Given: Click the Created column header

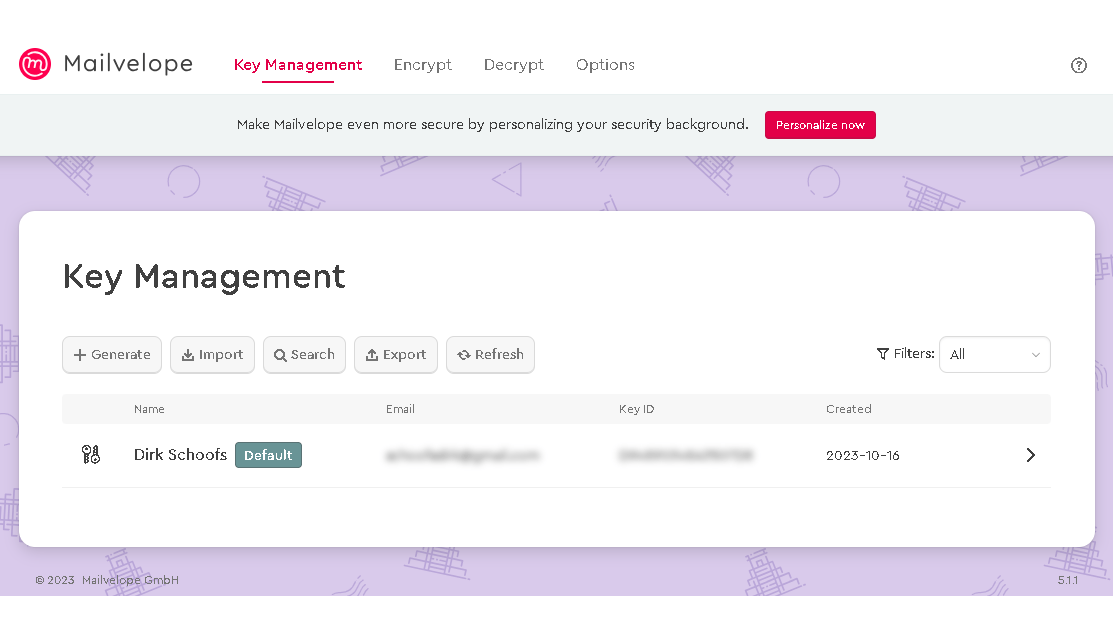Looking at the screenshot, I should (848, 409).
